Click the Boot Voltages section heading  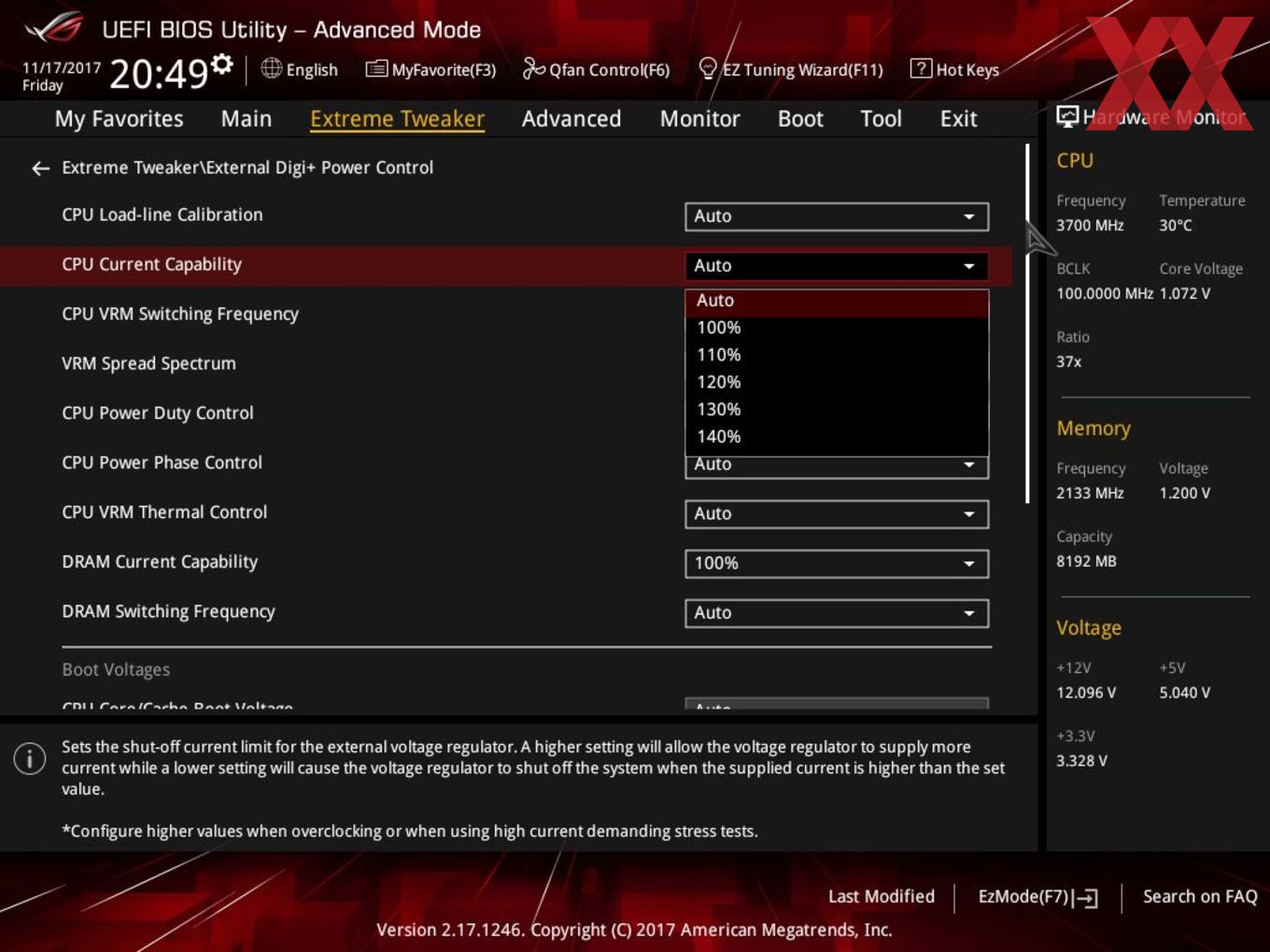pyautogui.click(x=116, y=669)
